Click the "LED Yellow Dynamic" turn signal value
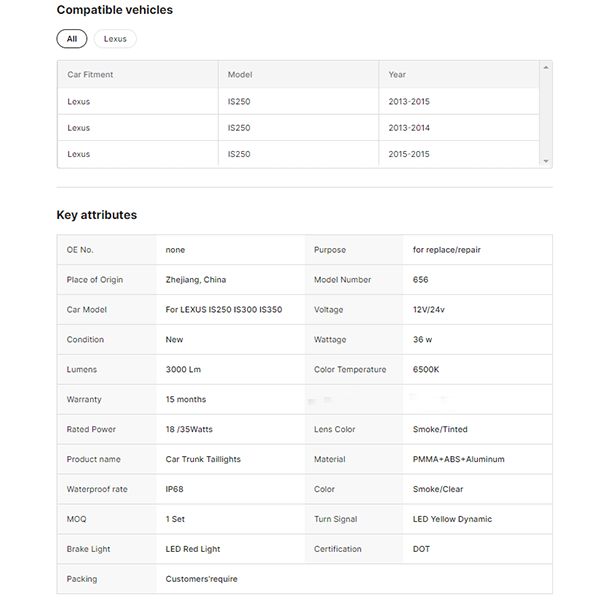This screenshot has width=600, height=600. coord(452,519)
